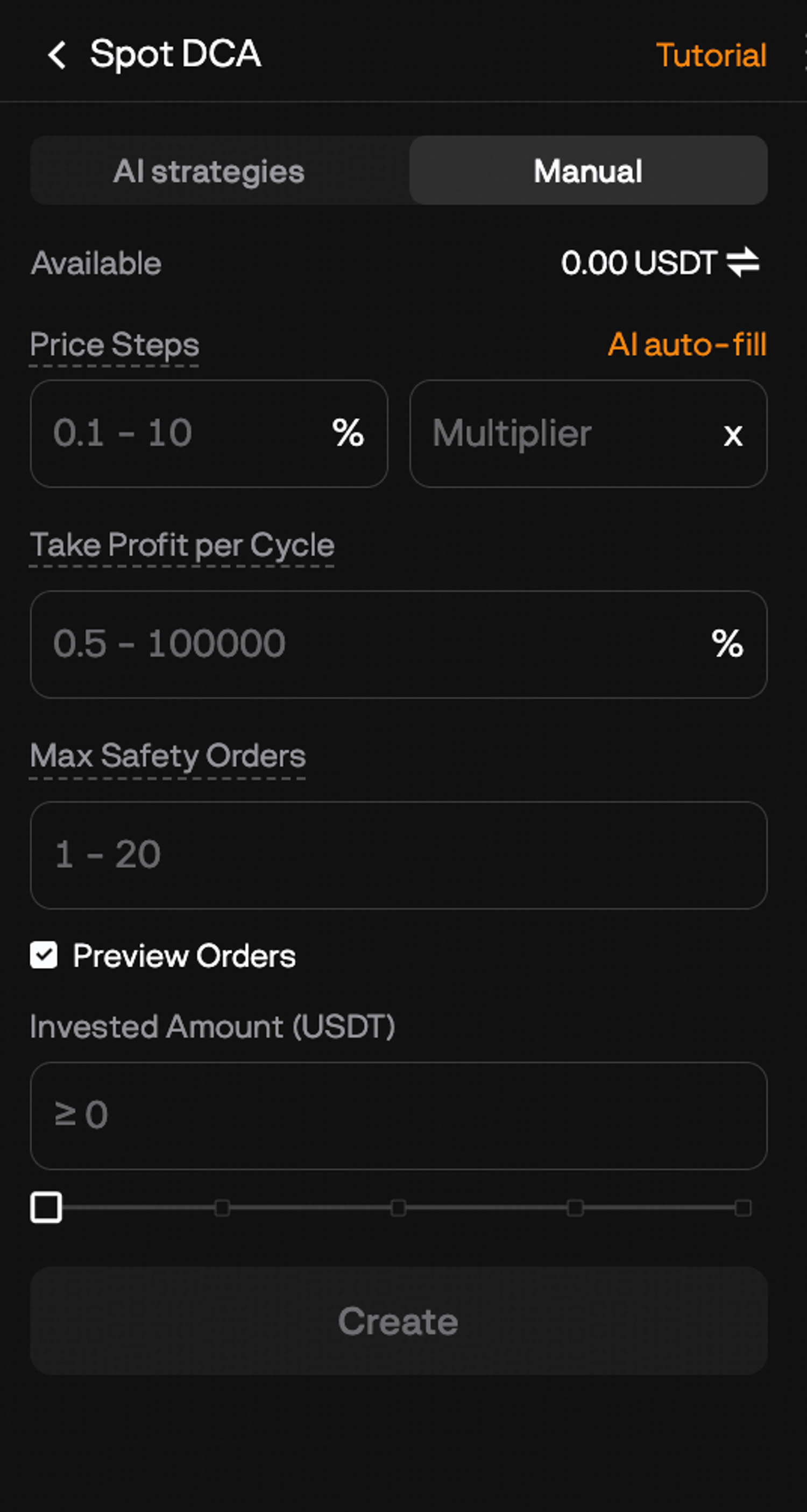Click Take Profit per Cycle input
The width and height of the screenshot is (807, 1512).
[x=399, y=644]
